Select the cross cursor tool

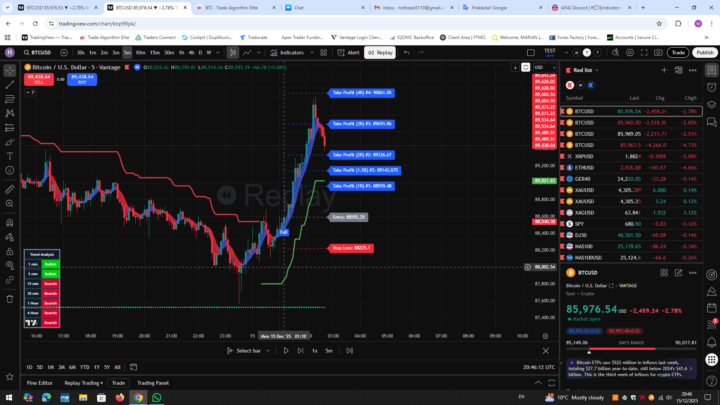tap(10, 70)
